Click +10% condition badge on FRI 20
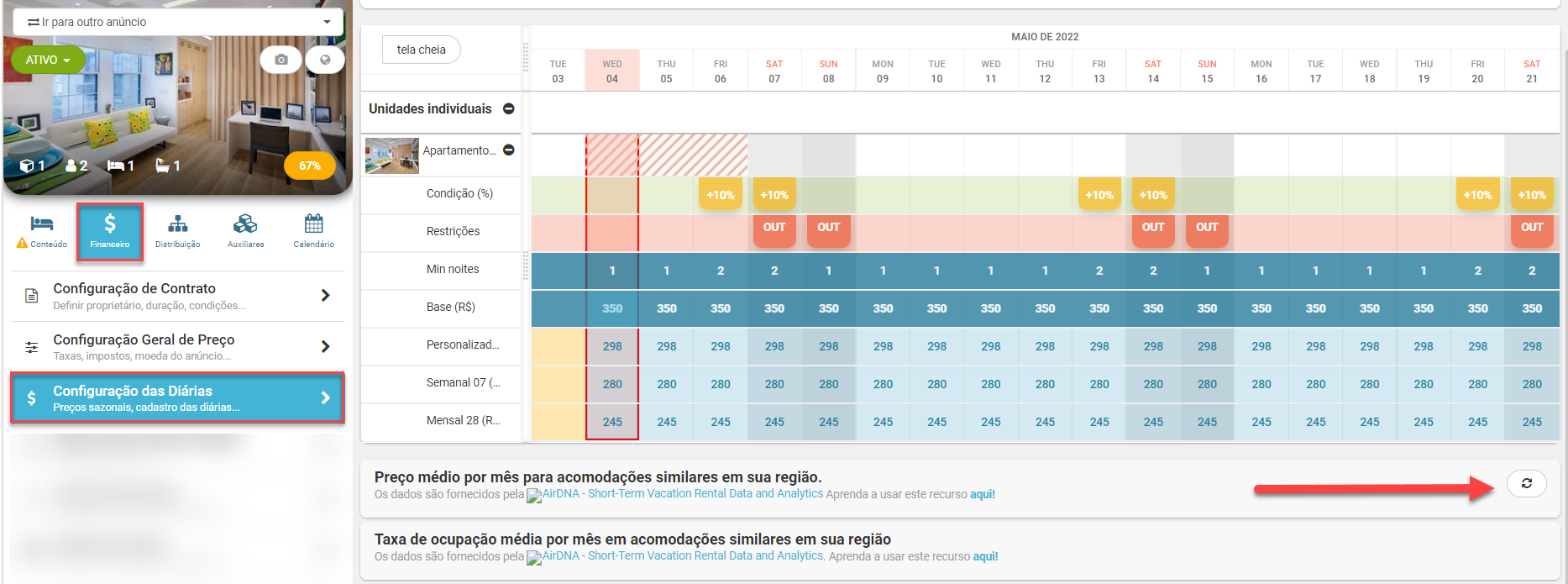 tap(1478, 195)
